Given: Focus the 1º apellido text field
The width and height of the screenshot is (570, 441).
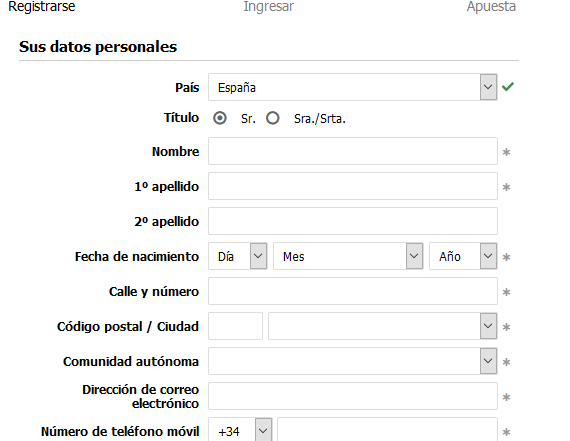Looking at the screenshot, I should pyautogui.click(x=353, y=186).
